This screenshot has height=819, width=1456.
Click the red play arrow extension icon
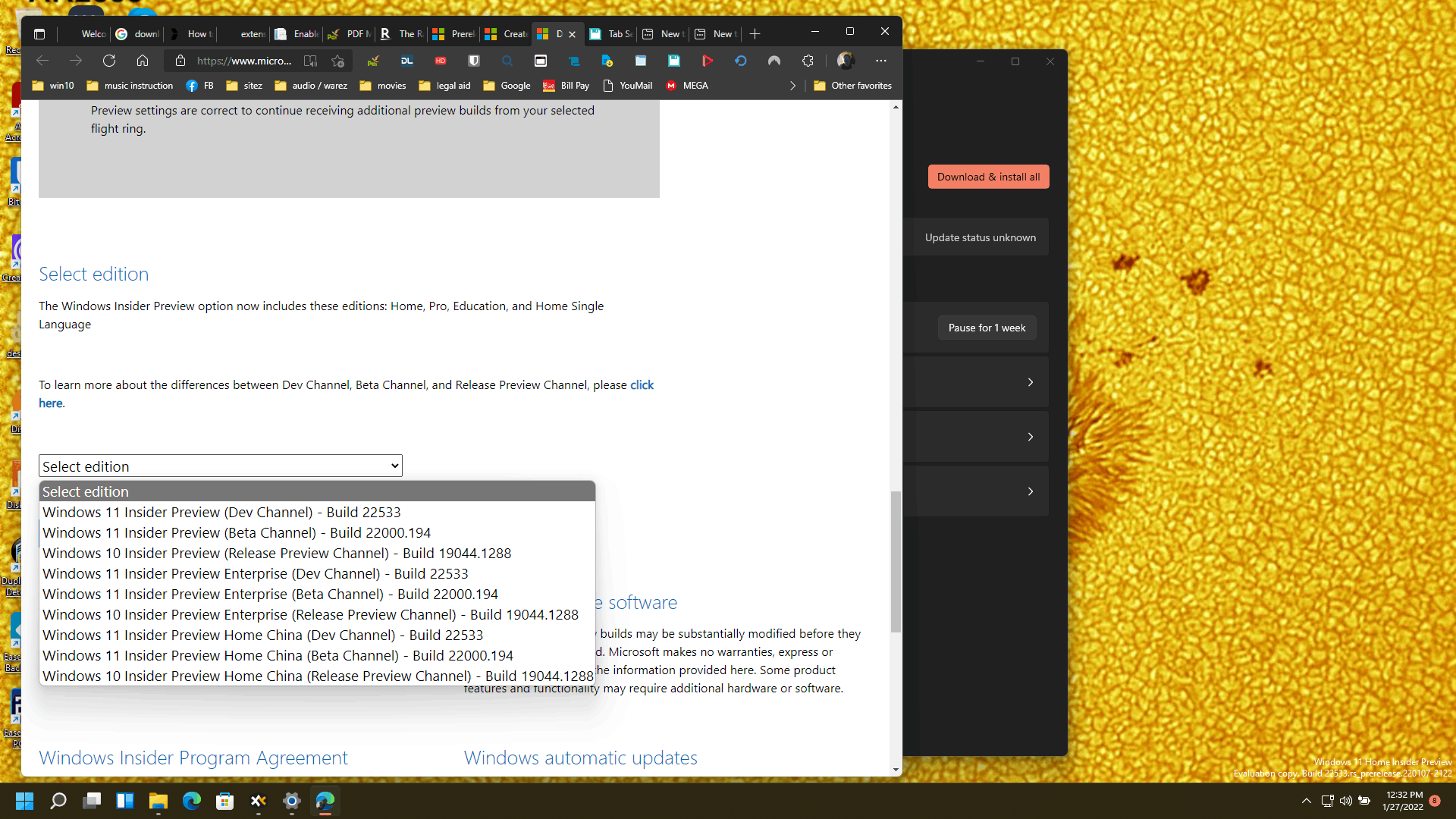pos(708,61)
